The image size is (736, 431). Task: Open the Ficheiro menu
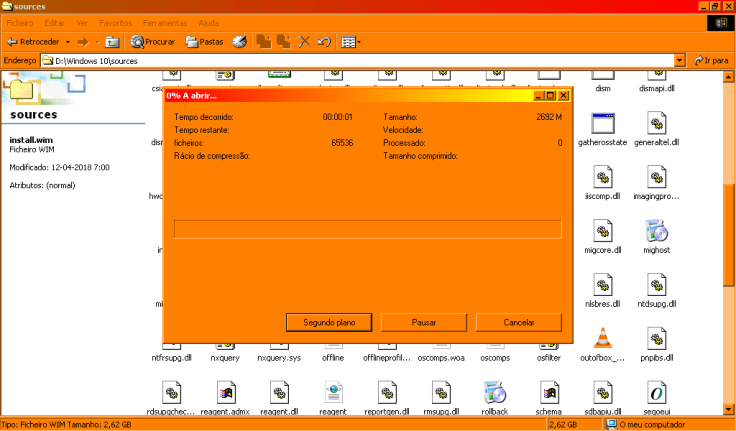point(20,22)
